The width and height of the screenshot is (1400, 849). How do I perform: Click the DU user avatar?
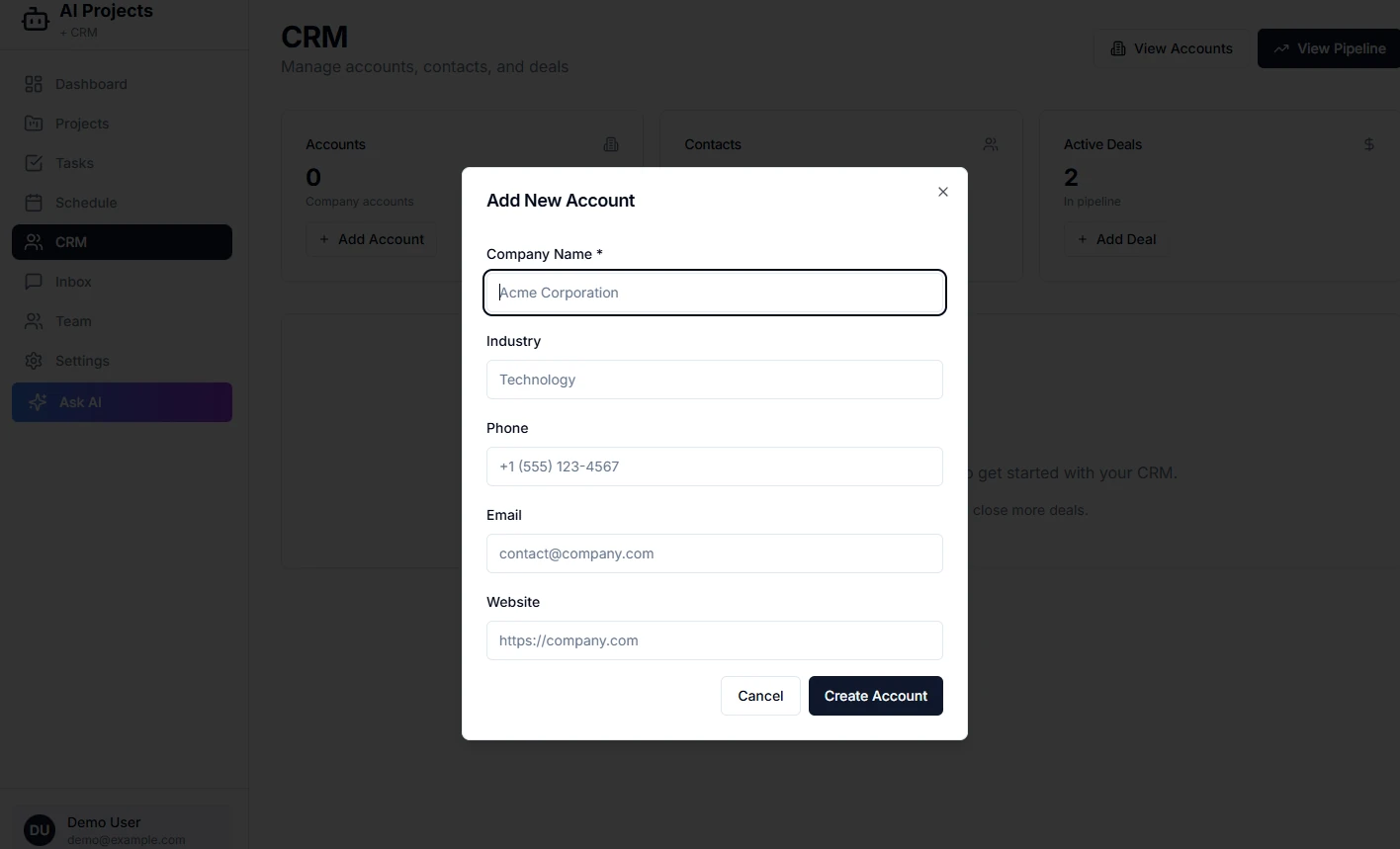click(38, 829)
